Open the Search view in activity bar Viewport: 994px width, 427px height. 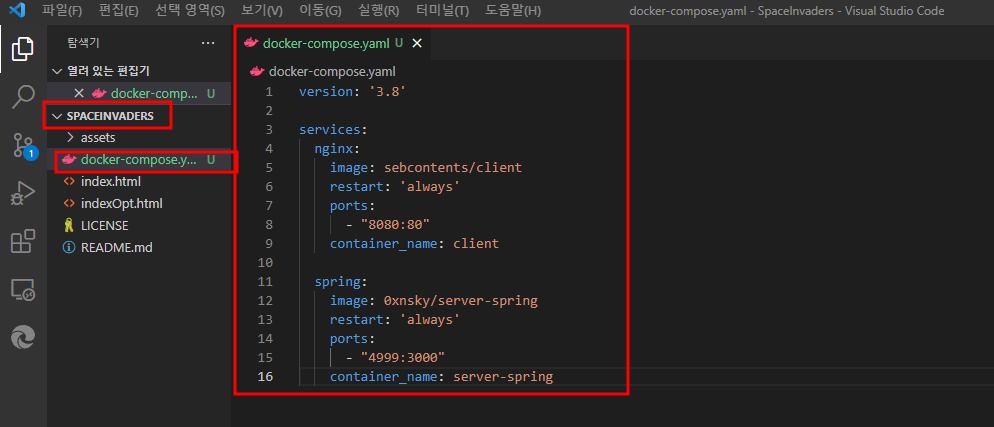point(23,98)
